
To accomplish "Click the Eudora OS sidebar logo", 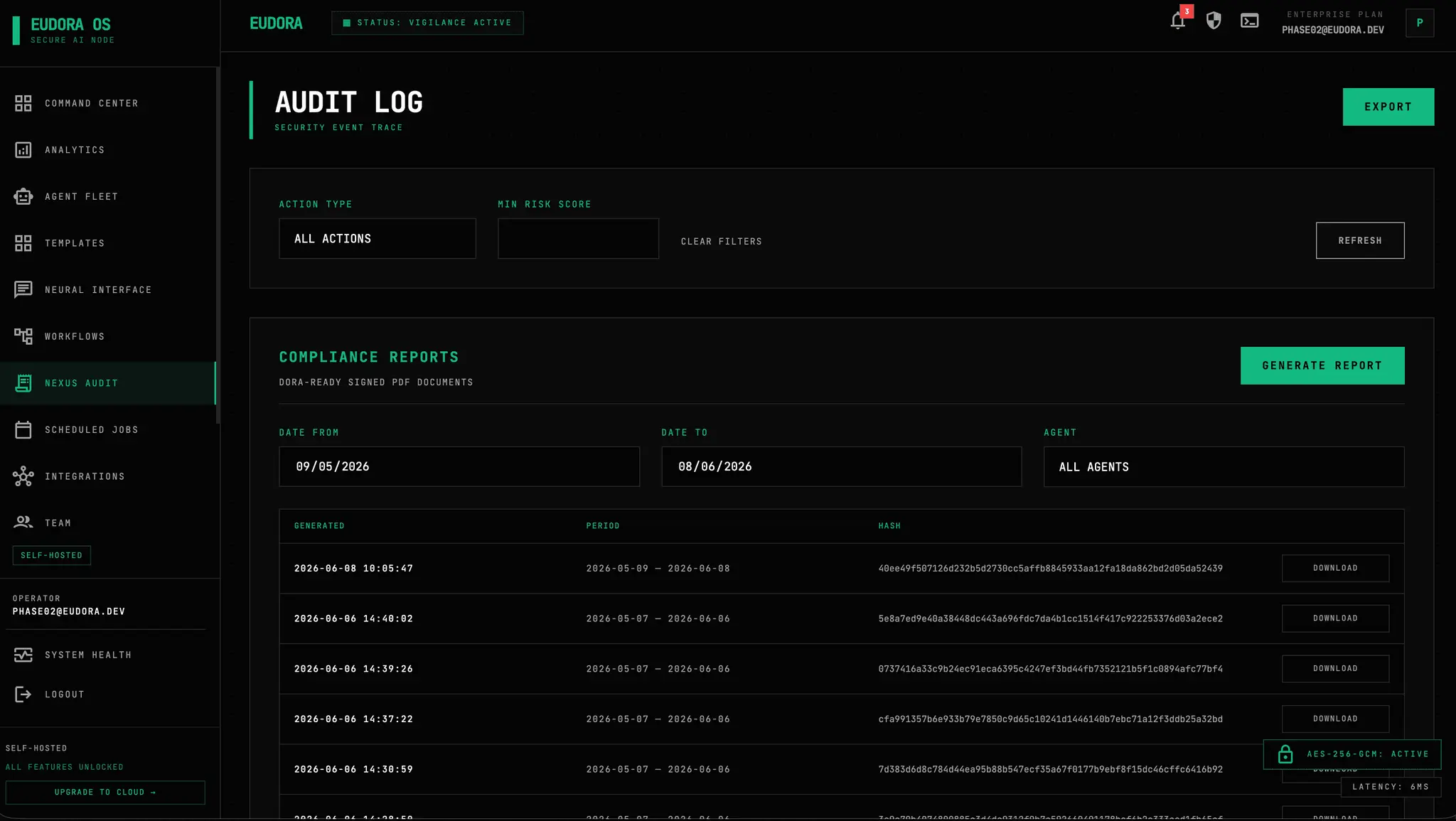I will coord(64,30).
